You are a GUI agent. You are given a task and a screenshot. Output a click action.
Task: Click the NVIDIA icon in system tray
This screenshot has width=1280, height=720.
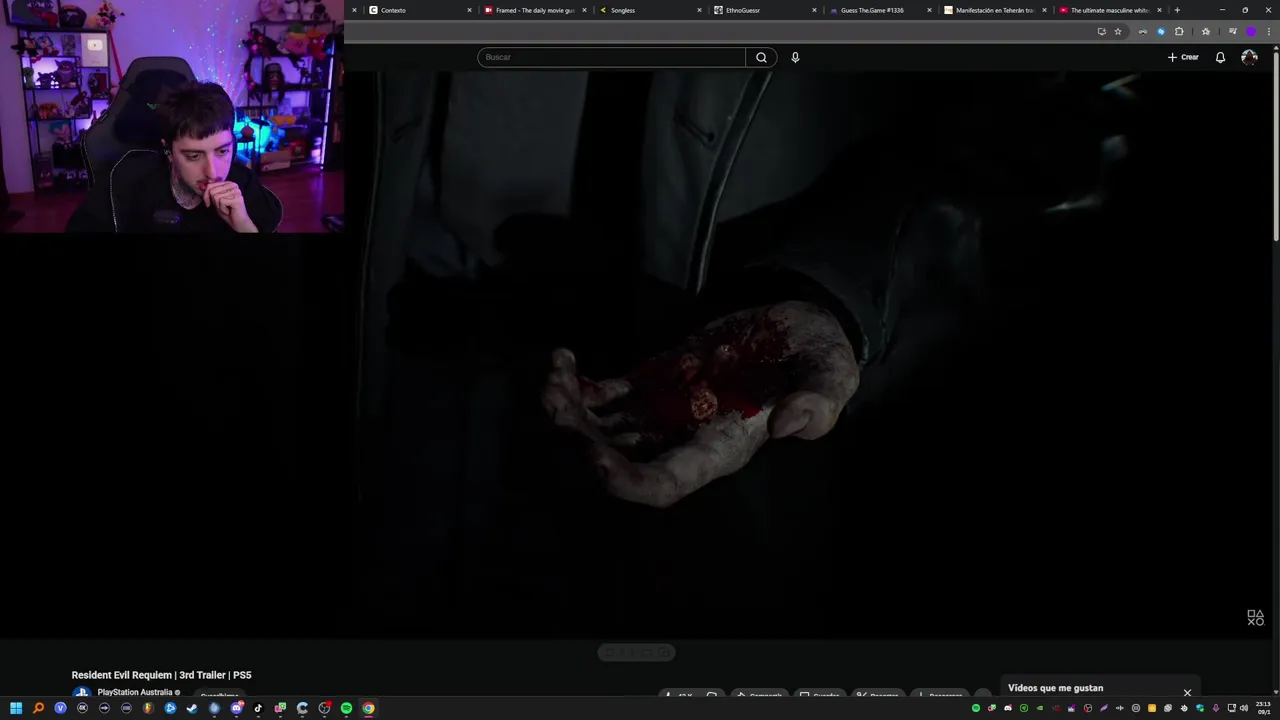[x=1040, y=708]
